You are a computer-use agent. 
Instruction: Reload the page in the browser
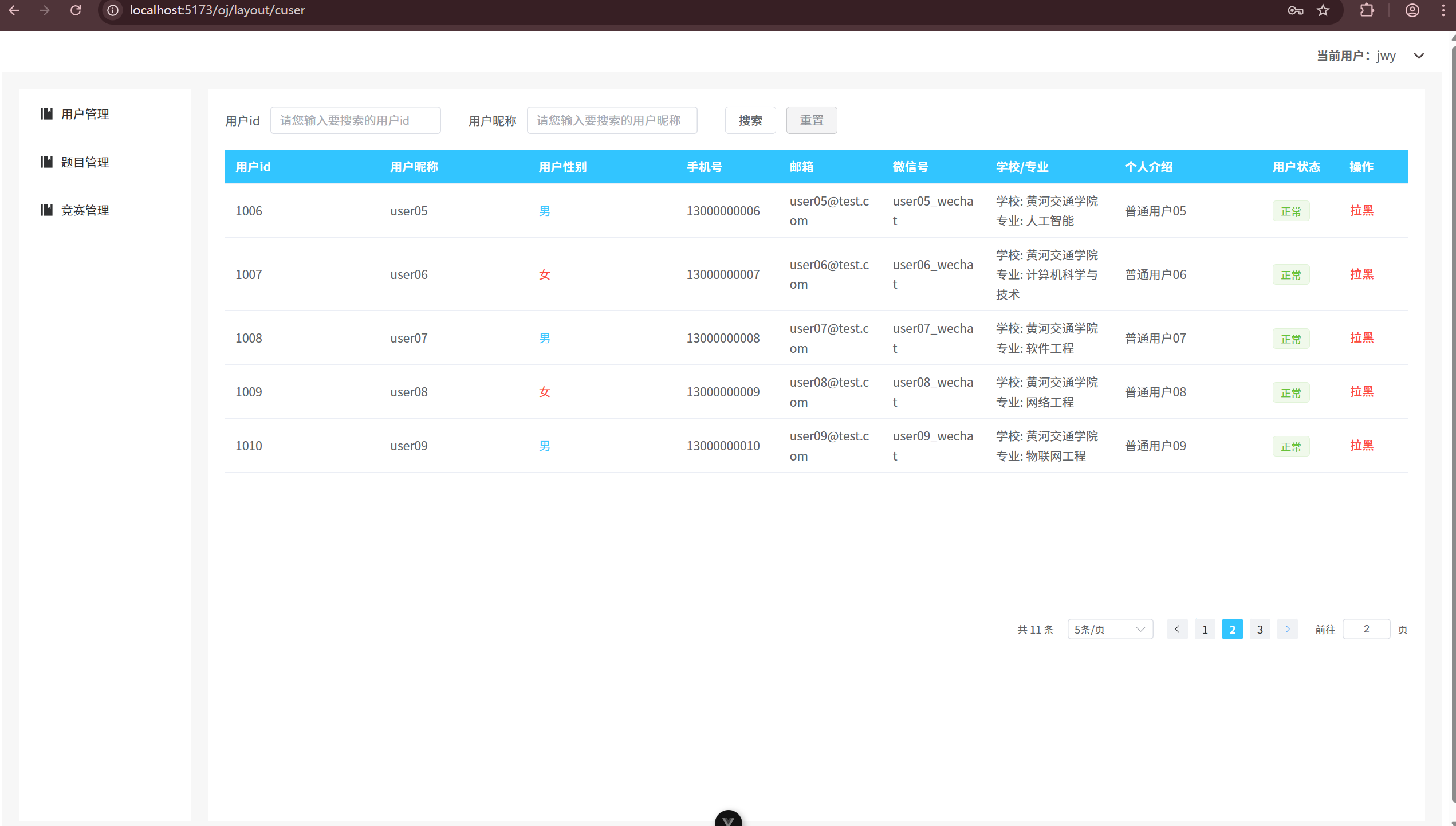[75, 10]
